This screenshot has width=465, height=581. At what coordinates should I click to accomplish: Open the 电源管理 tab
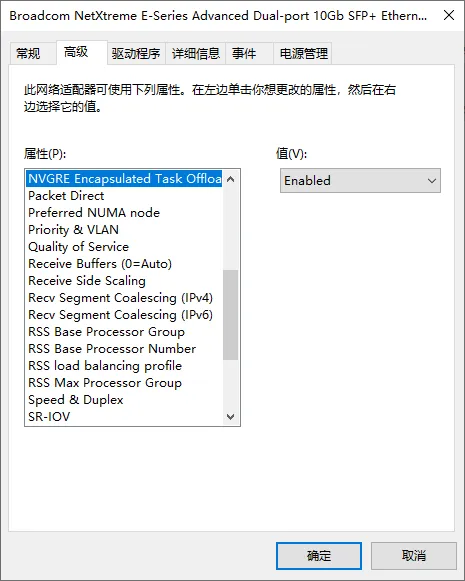(x=303, y=54)
